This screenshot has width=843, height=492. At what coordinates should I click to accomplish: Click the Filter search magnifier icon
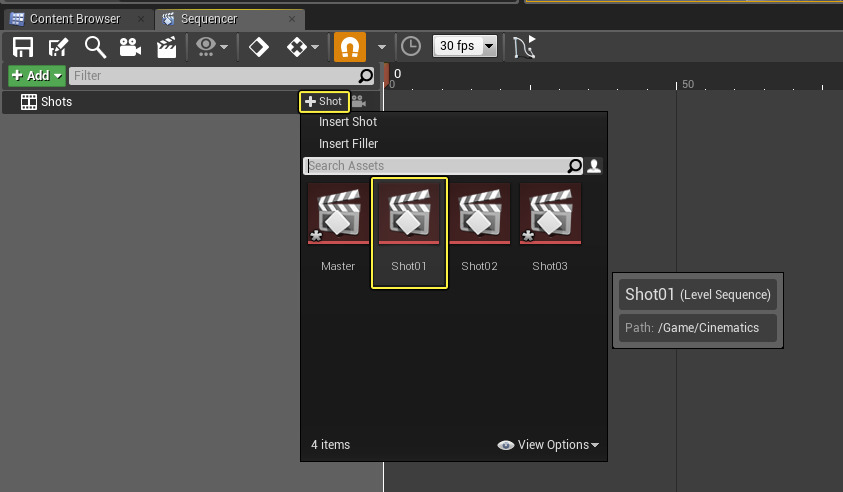tap(366, 76)
